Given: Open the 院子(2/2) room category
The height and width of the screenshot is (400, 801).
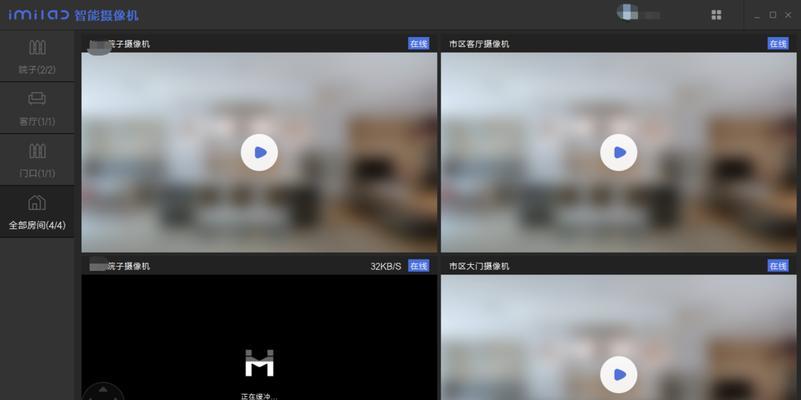Looking at the screenshot, I should pos(37,56).
